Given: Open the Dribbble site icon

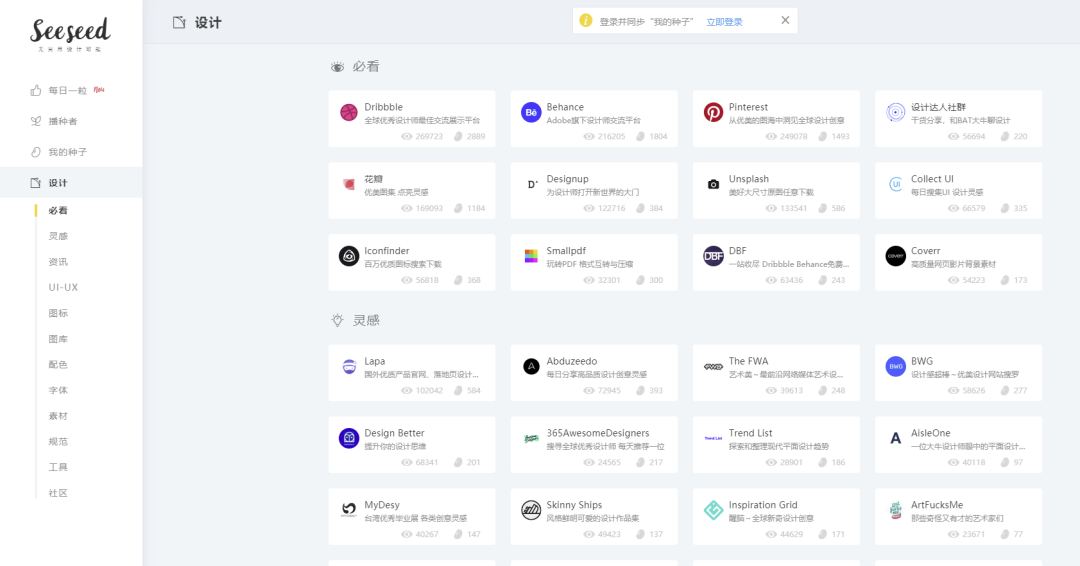Looking at the screenshot, I should (x=349, y=112).
